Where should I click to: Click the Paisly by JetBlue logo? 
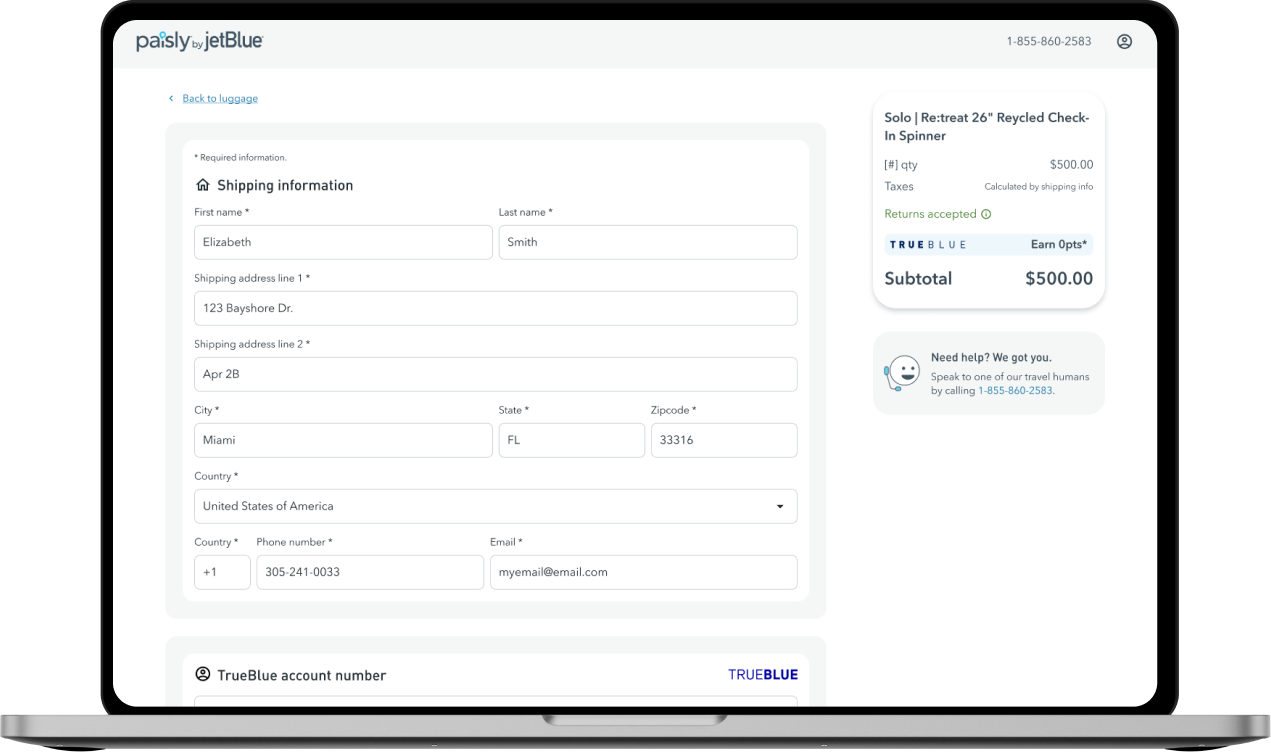200,41
